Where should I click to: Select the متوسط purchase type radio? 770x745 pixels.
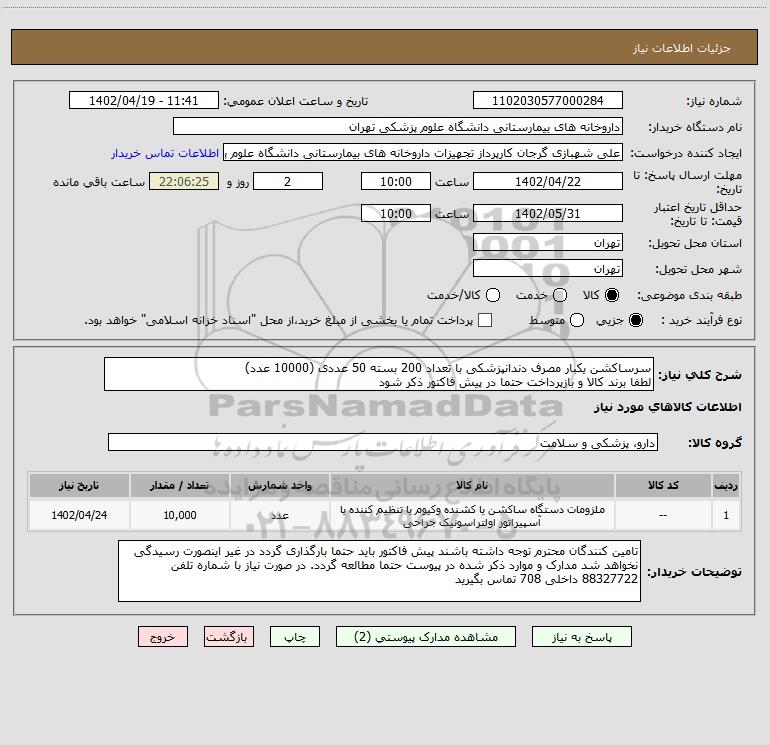[577, 320]
